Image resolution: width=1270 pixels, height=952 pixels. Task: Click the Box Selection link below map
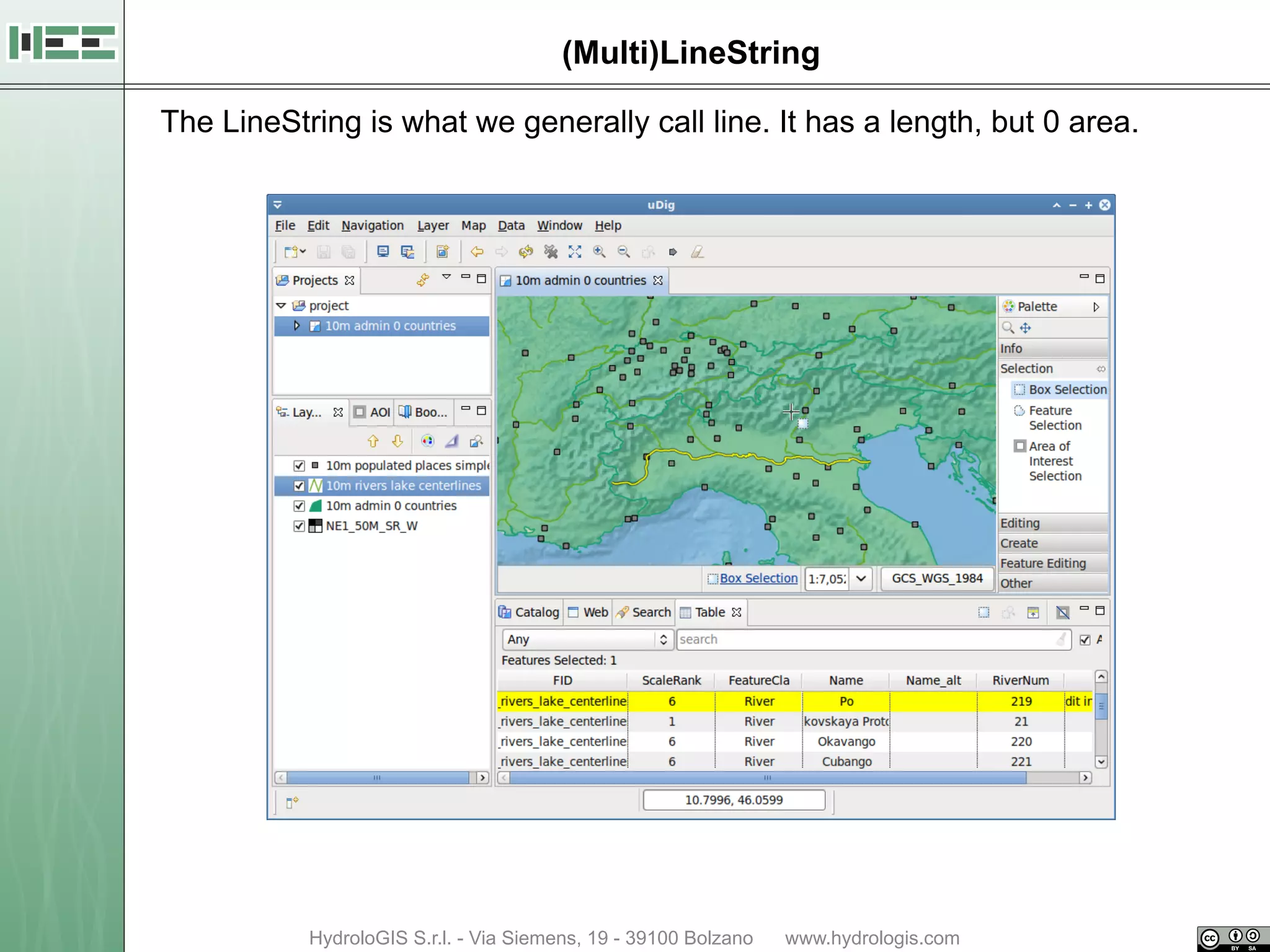(x=758, y=578)
